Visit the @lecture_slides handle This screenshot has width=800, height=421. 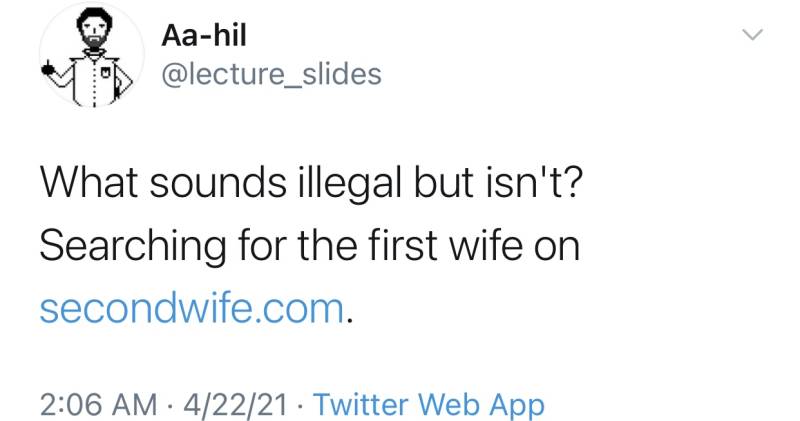click(270, 74)
